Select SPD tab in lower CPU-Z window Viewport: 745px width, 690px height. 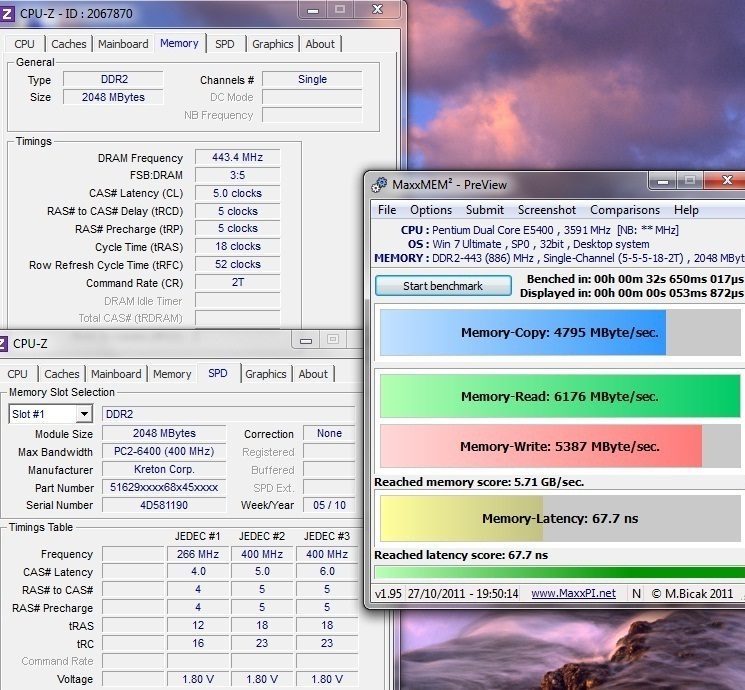pos(218,374)
